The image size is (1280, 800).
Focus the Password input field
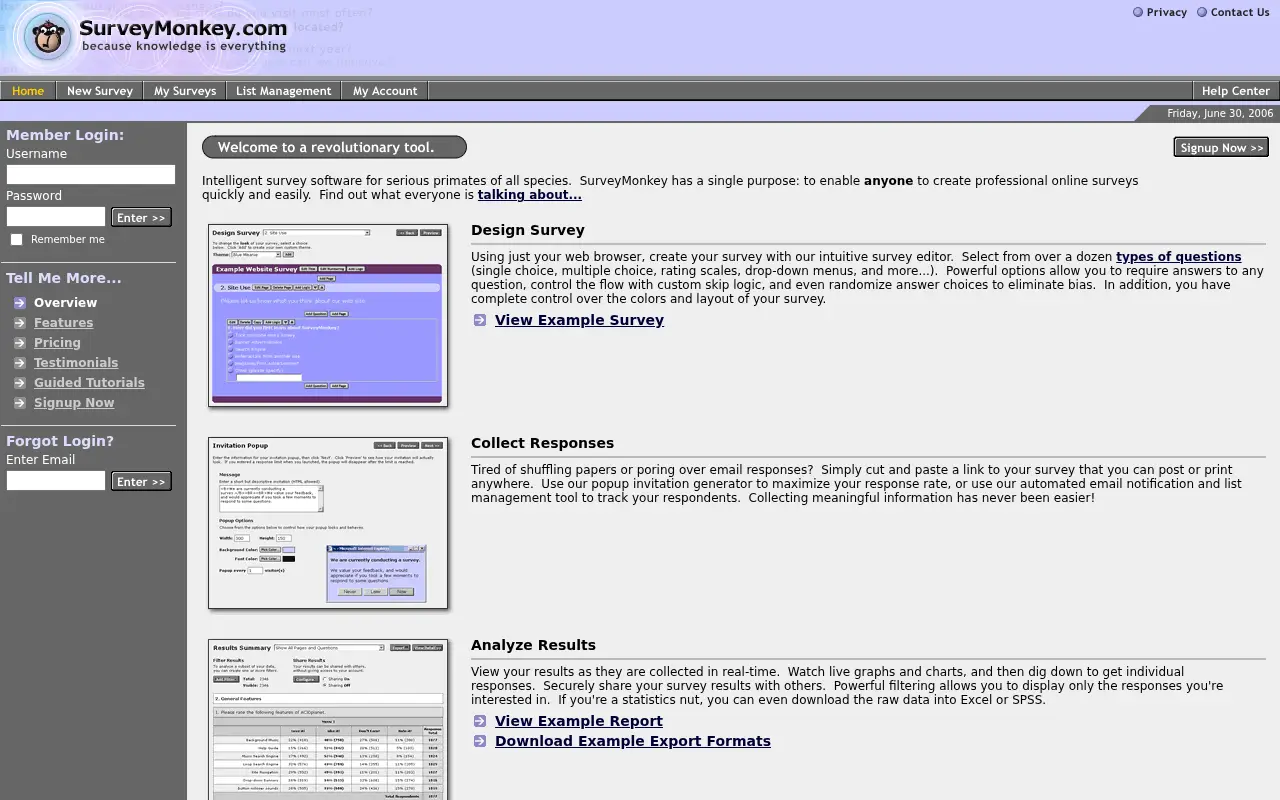point(56,217)
